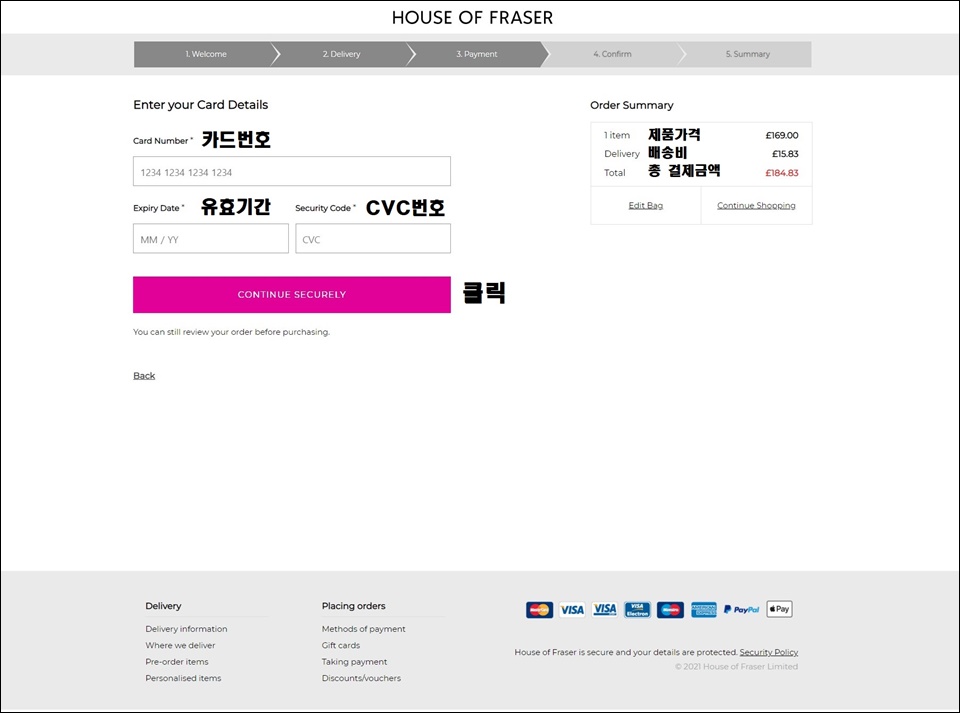Viewport: 960px width, 713px height.
Task: Open the Methods of payment link
Action: coord(364,629)
